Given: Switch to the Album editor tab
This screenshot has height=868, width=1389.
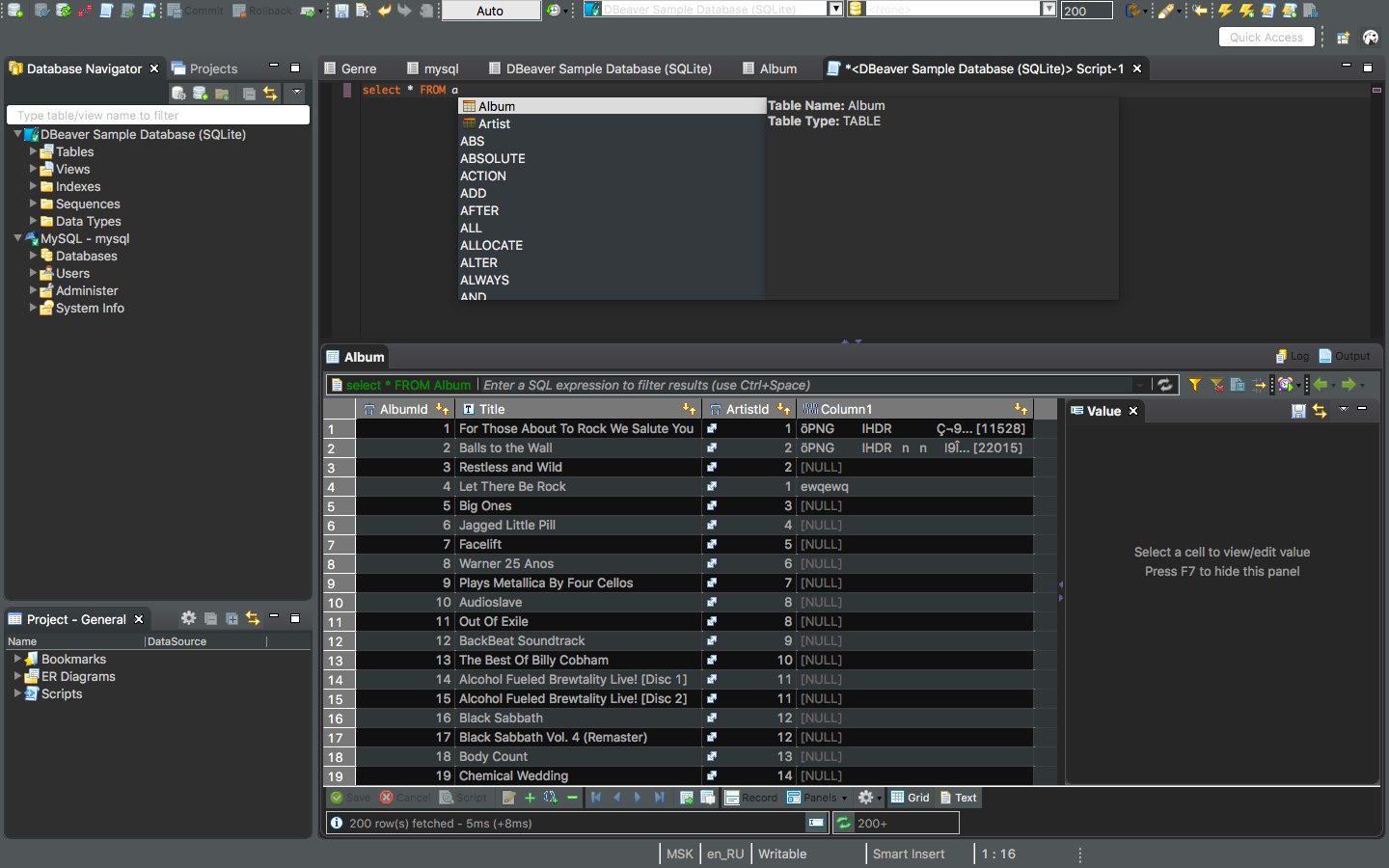Looking at the screenshot, I should pyautogui.click(x=770, y=68).
